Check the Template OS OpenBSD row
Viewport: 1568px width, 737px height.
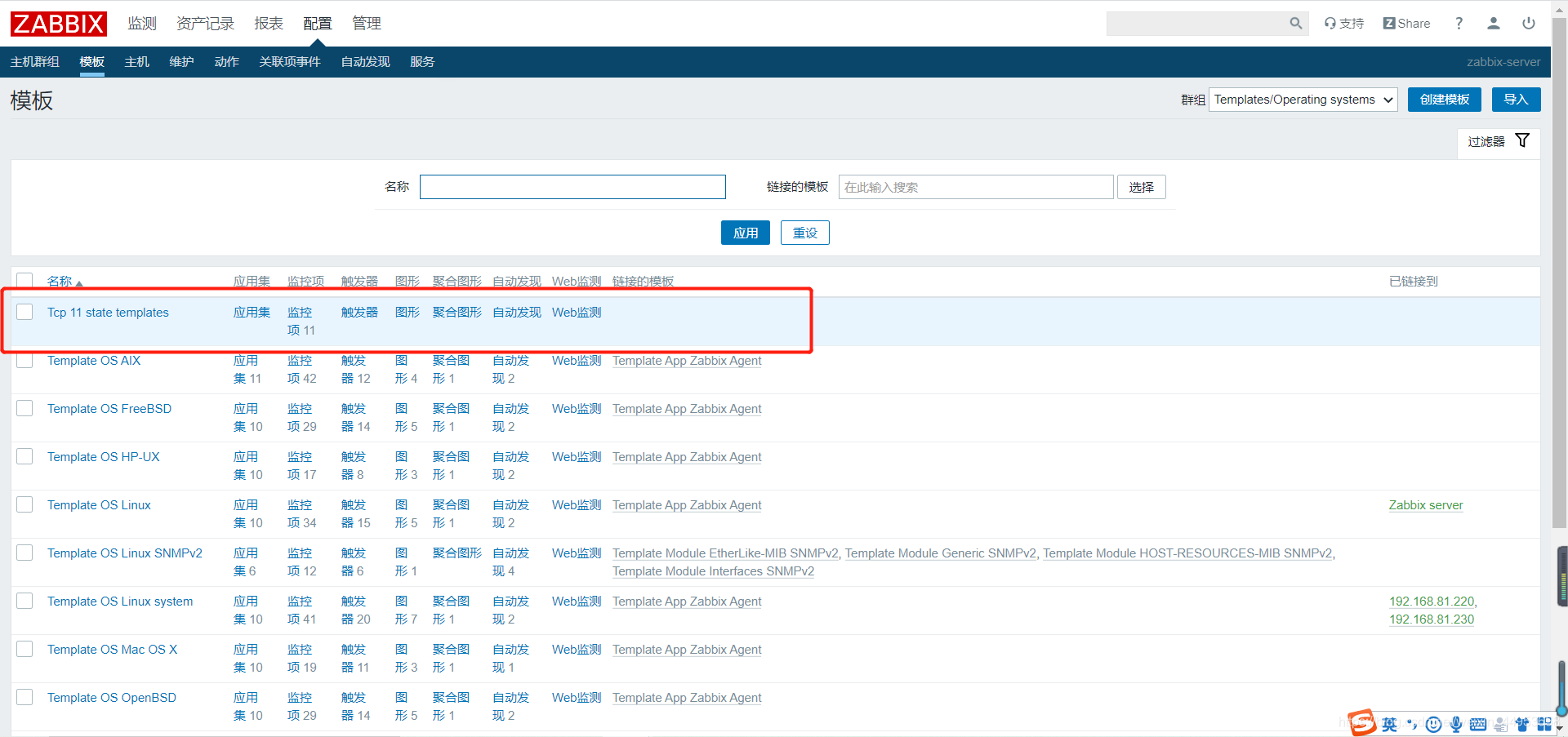coord(24,697)
